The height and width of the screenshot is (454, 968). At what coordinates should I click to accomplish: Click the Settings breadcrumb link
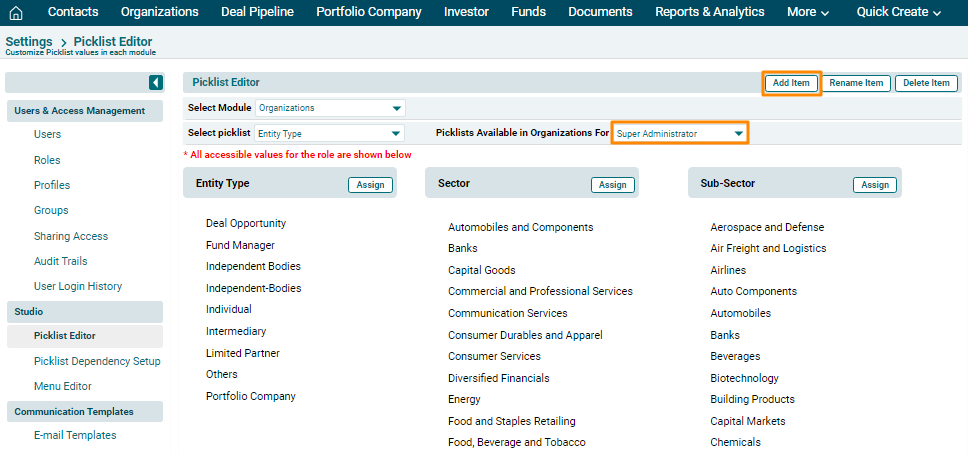click(29, 42)
